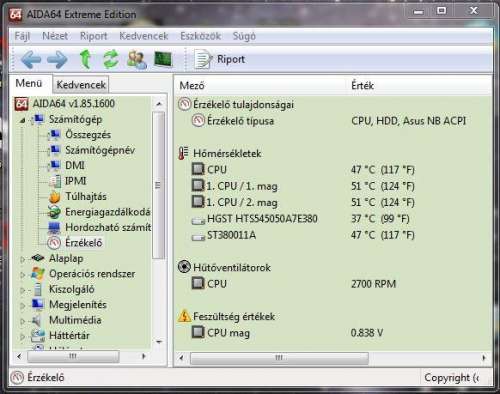
Task: Click the Hűtőventilátorok fan icon
Action: [x=184, y=267]
